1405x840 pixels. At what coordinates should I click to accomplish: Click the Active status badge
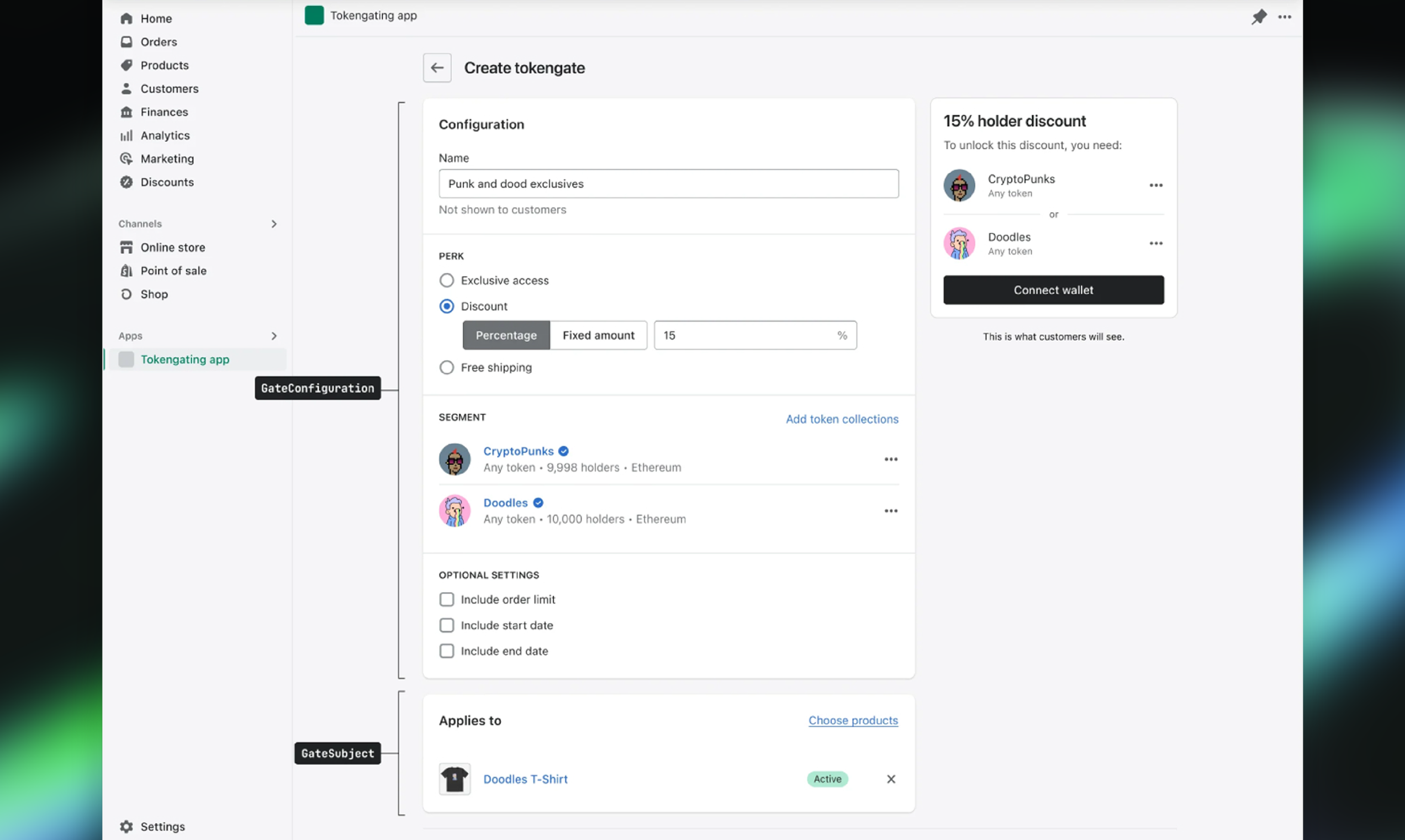828,779
